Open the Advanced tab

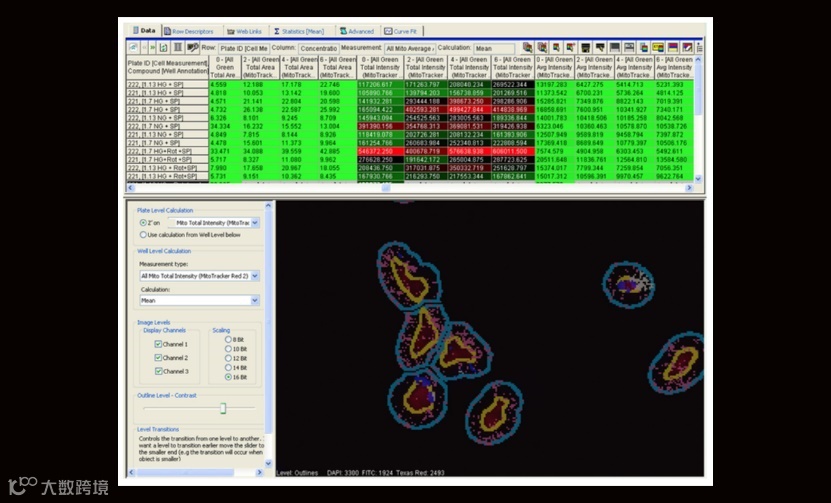tap(357, 31)
